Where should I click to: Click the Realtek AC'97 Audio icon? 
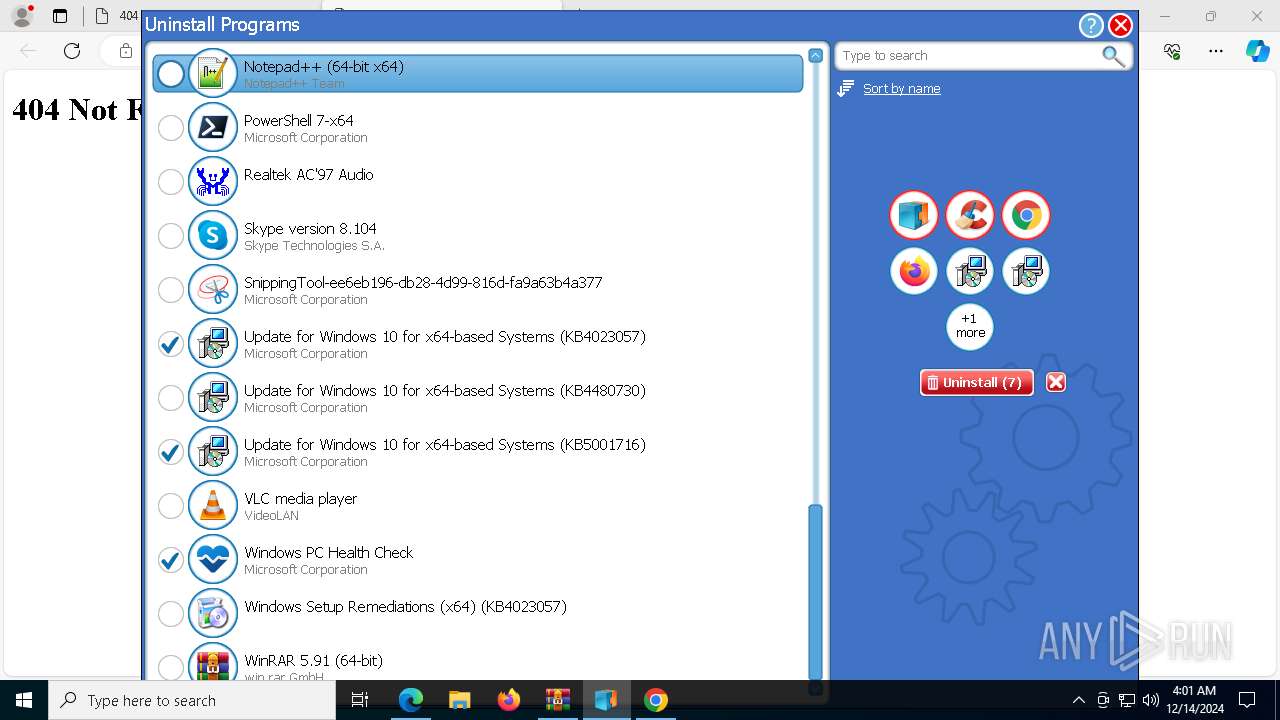[x=213, y=182]
